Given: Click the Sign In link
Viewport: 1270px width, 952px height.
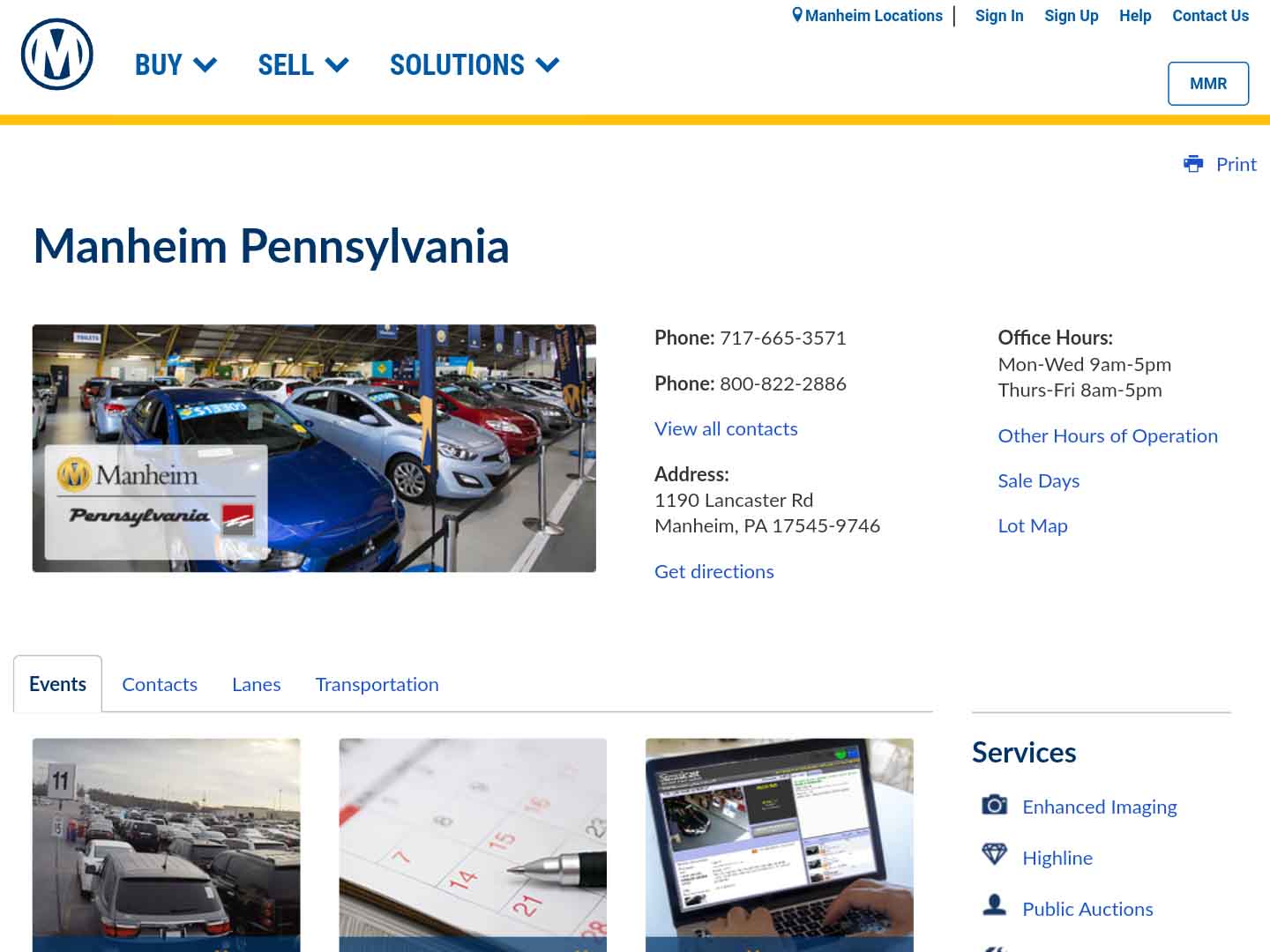Looking at the screenshot, I should [x=999, y=16].
